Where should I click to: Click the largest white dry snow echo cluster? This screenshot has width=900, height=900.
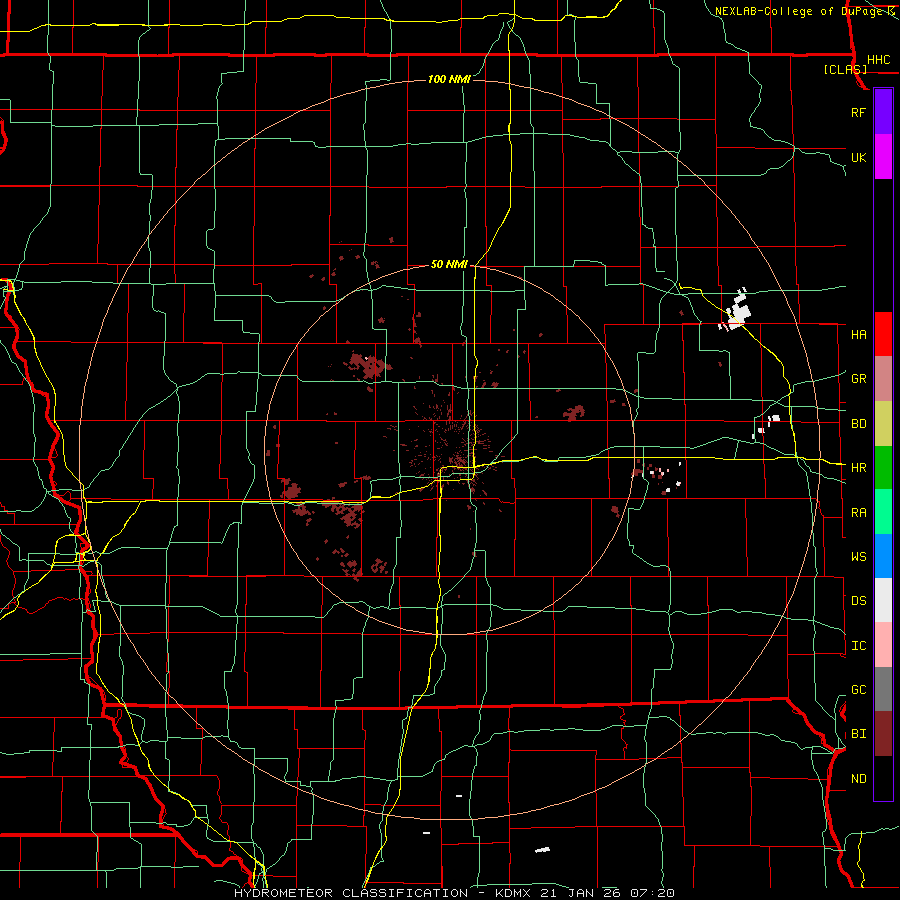(x=737, y=311)
